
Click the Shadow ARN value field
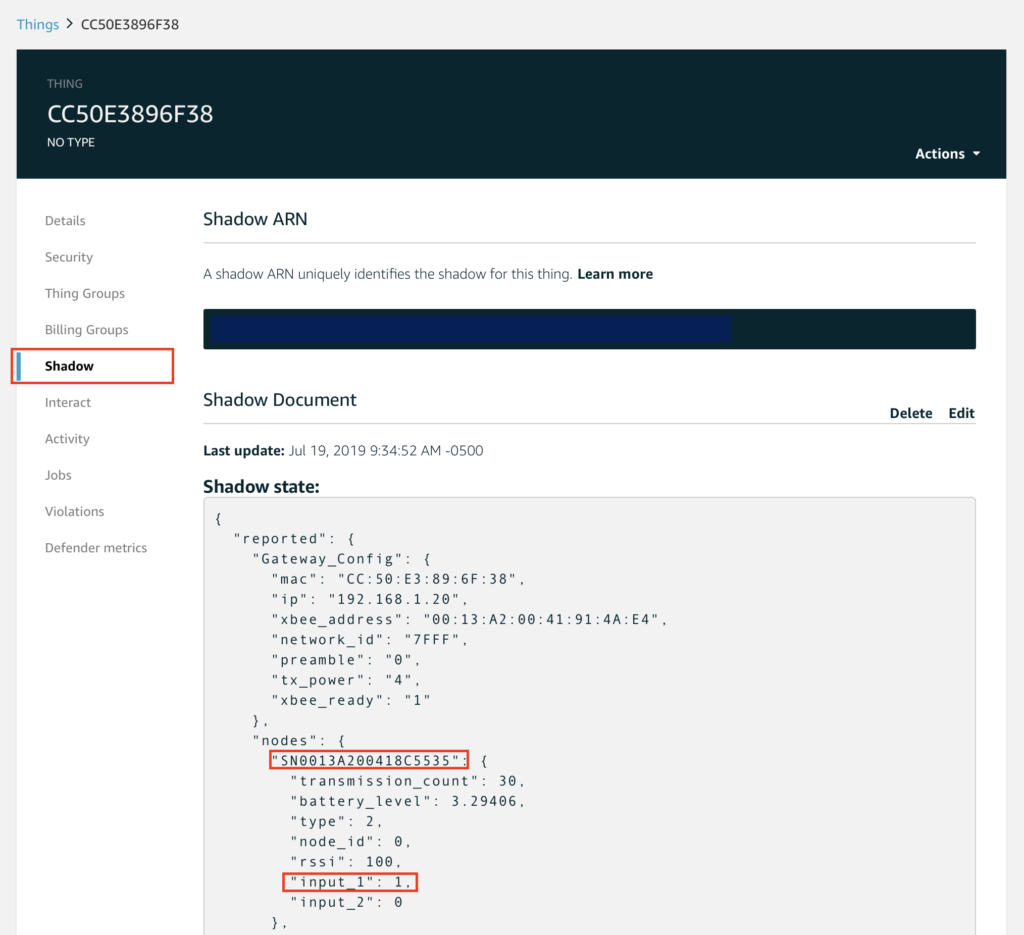point(589,329)
